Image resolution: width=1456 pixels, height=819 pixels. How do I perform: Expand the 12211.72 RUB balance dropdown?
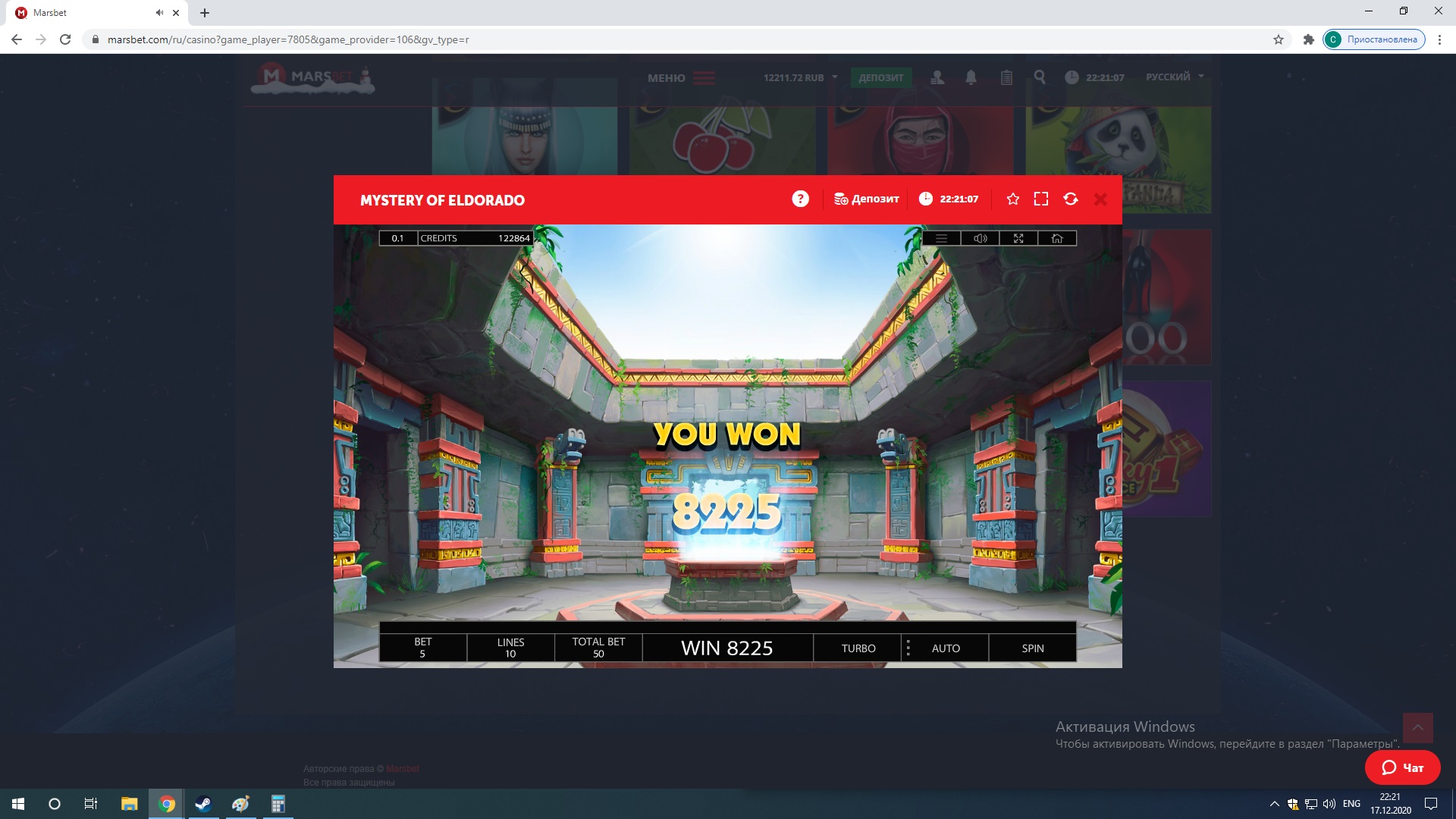(x=800, y=77)
